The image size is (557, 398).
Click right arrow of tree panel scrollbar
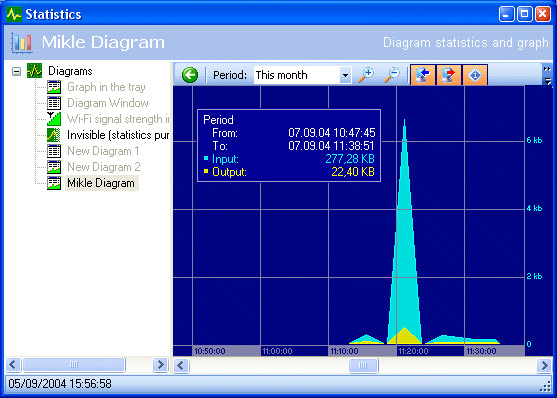(x=160, y=365)
